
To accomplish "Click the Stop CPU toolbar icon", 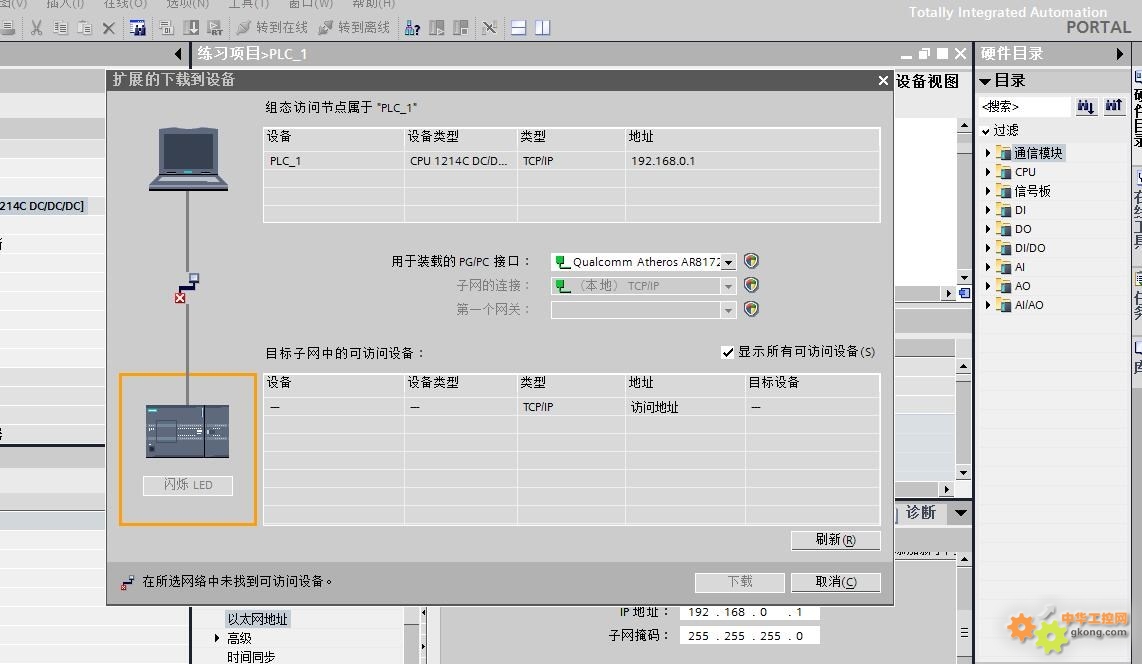I will [460, 28].
